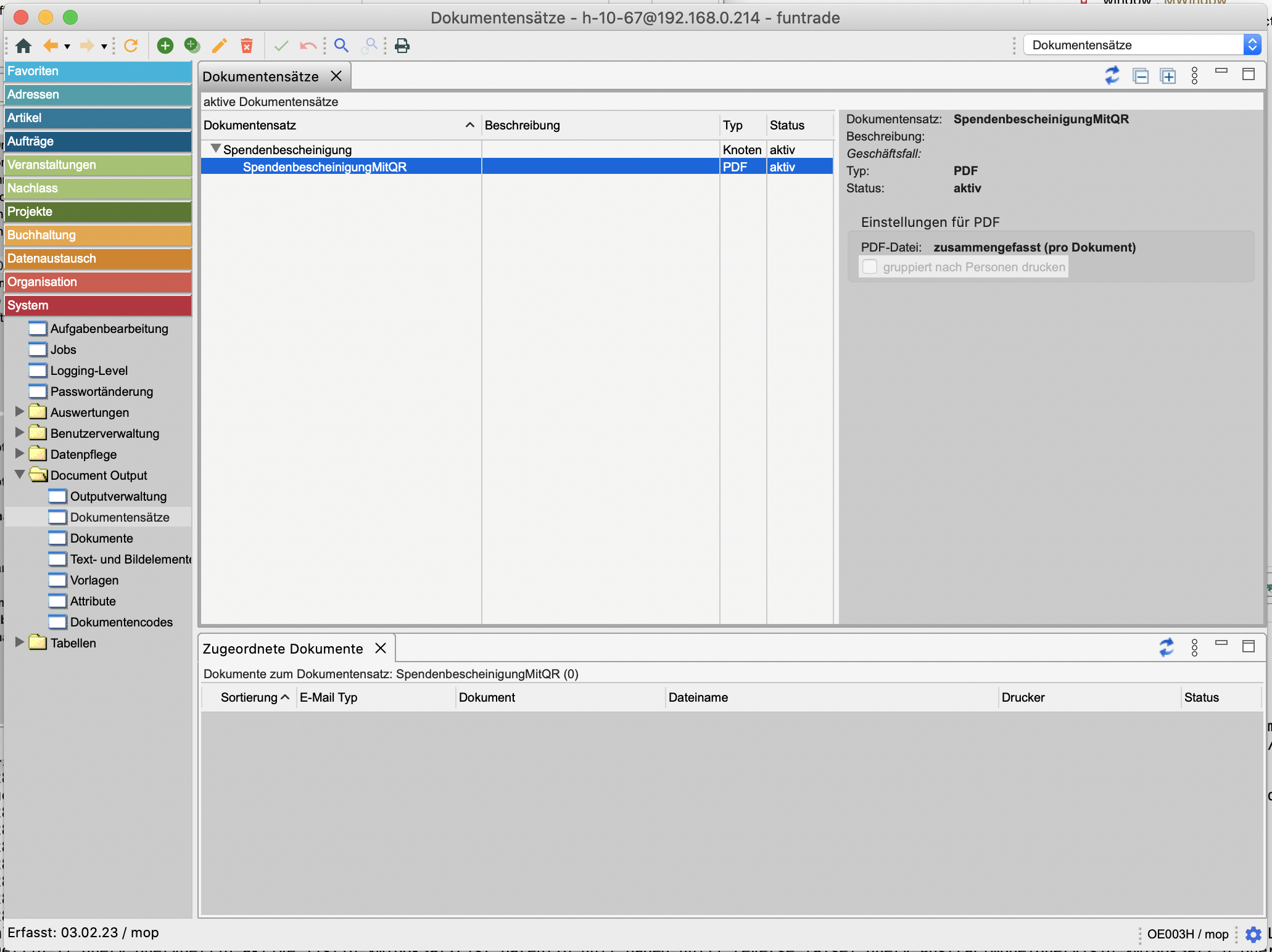Click the settings gear in status bar
Screen dimensions: 1272x952
pyautogui.click(x=1253, y=934)
